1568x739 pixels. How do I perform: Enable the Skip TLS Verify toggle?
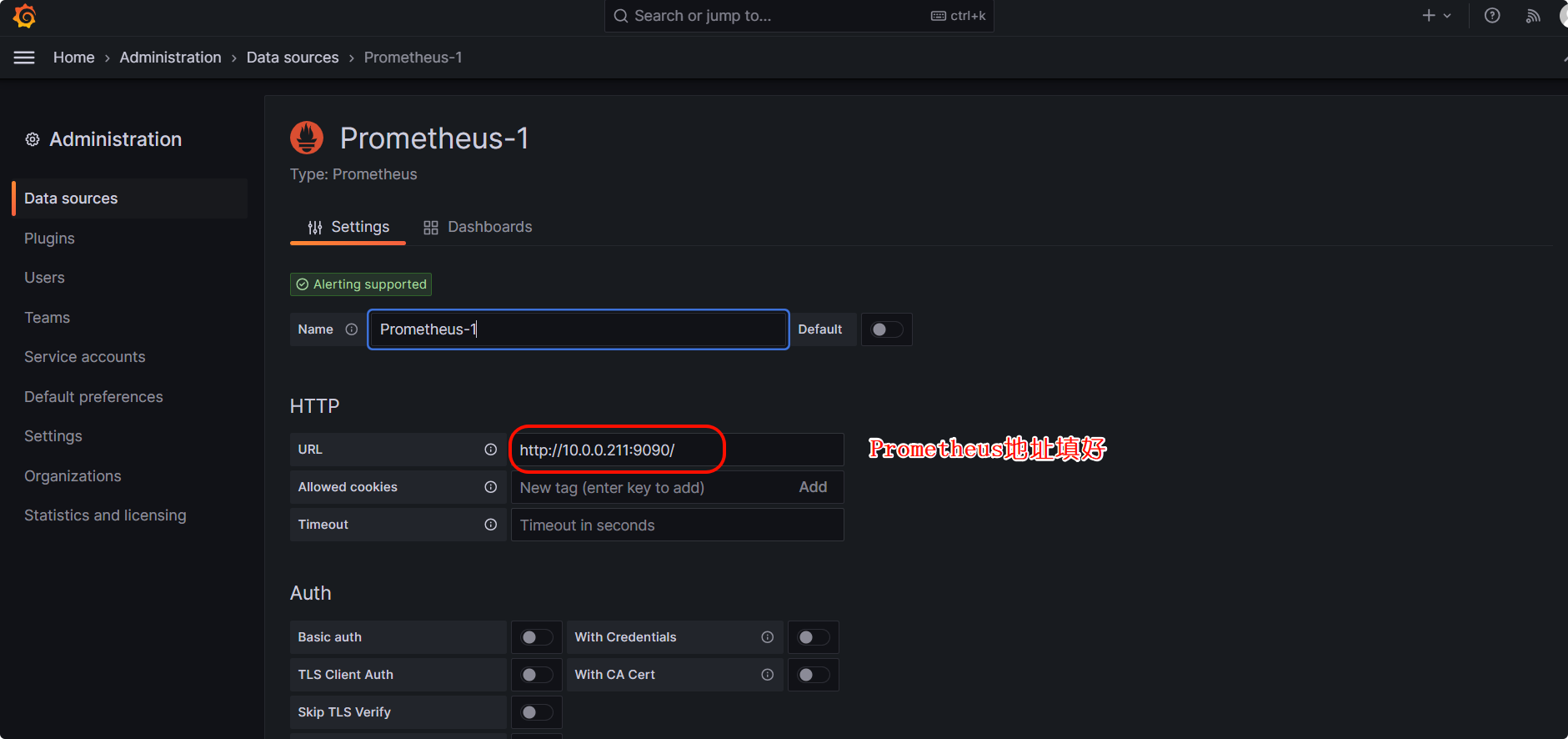pos(536,712)
